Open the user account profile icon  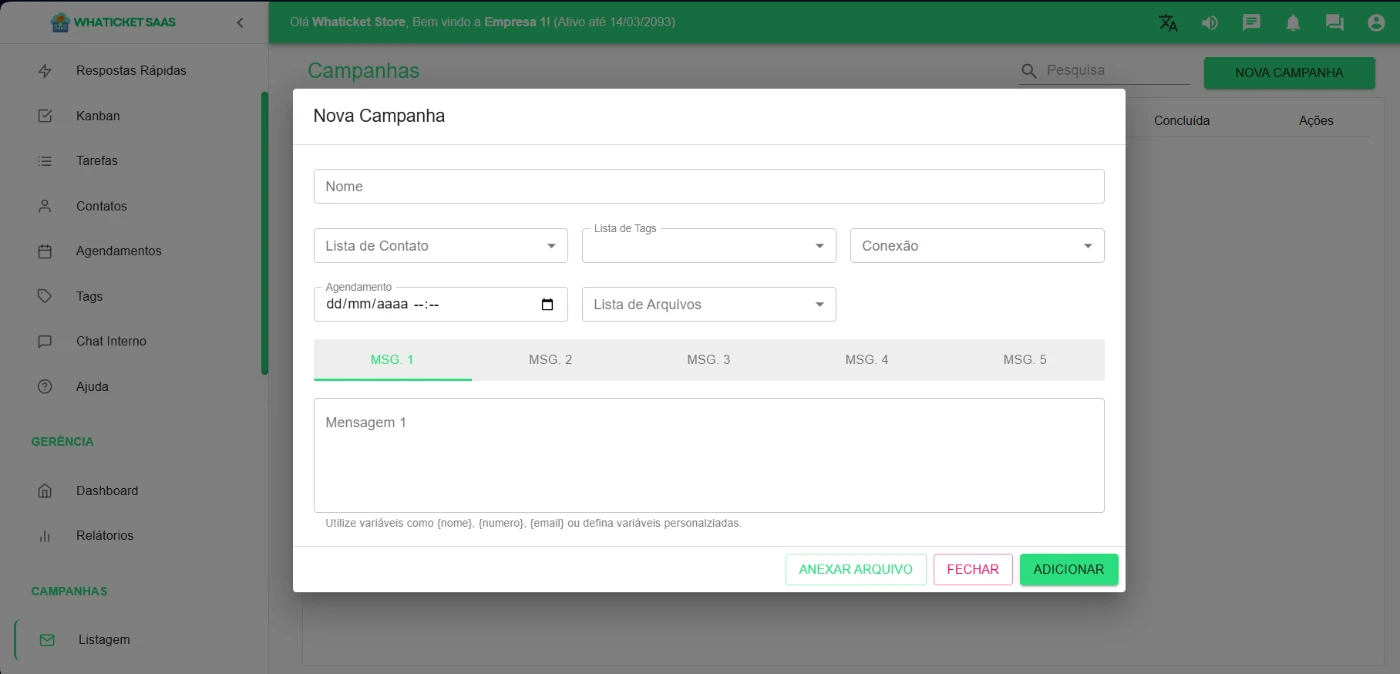(1376, 22)
